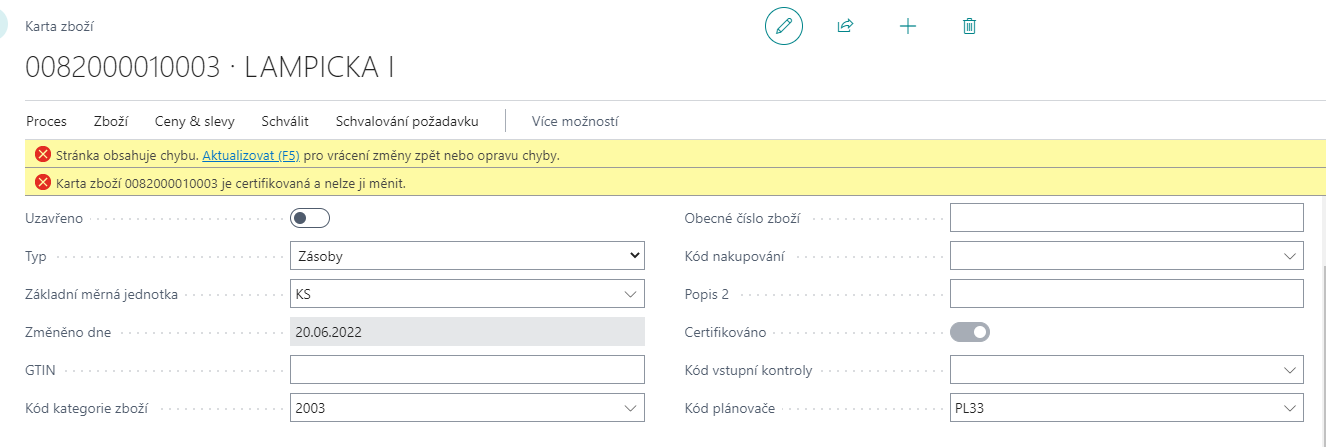This screenshot has height=447, width=1326.
Task: Toggle the Uzavřeno switch
Action: tap(309, 218)
